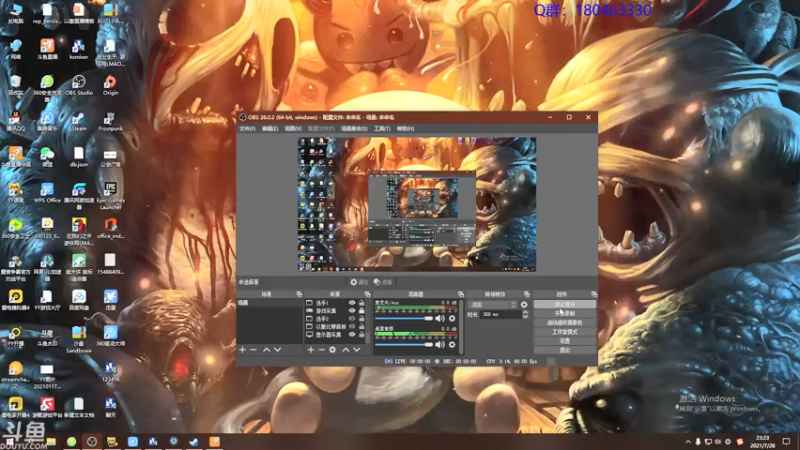
Task: Move scene up in Scenes panel
Action: pos(266,349)
